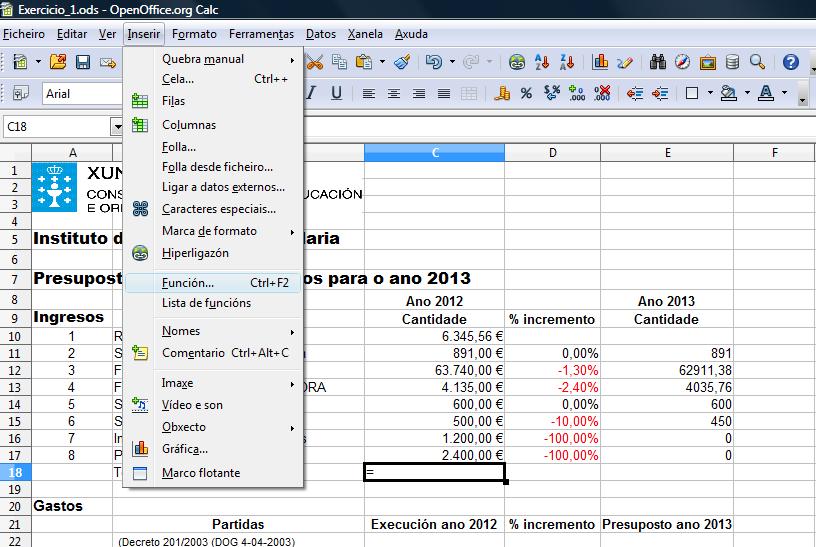Open the undo history dropdown arrow

(x=451, y=62)
